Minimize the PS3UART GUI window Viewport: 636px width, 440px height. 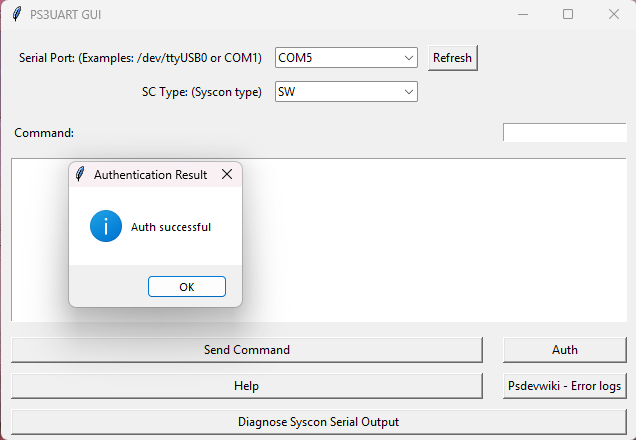click(522, 15)
